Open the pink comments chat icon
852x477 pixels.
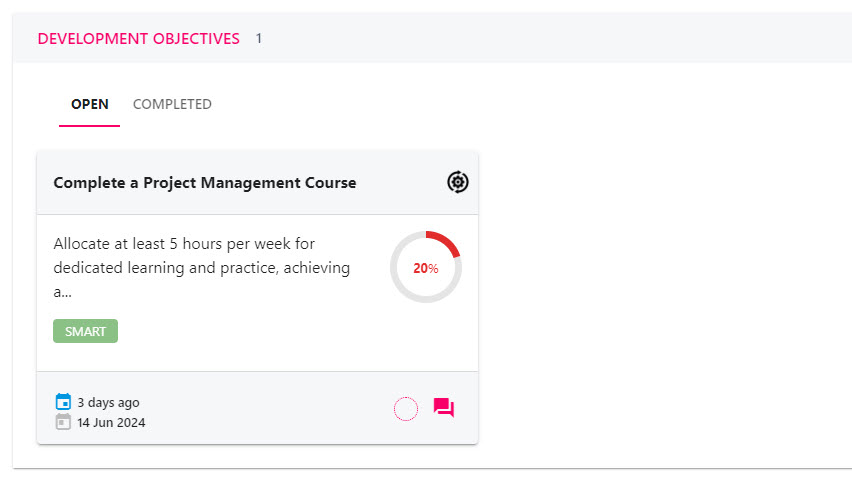(x=443, y=407)
